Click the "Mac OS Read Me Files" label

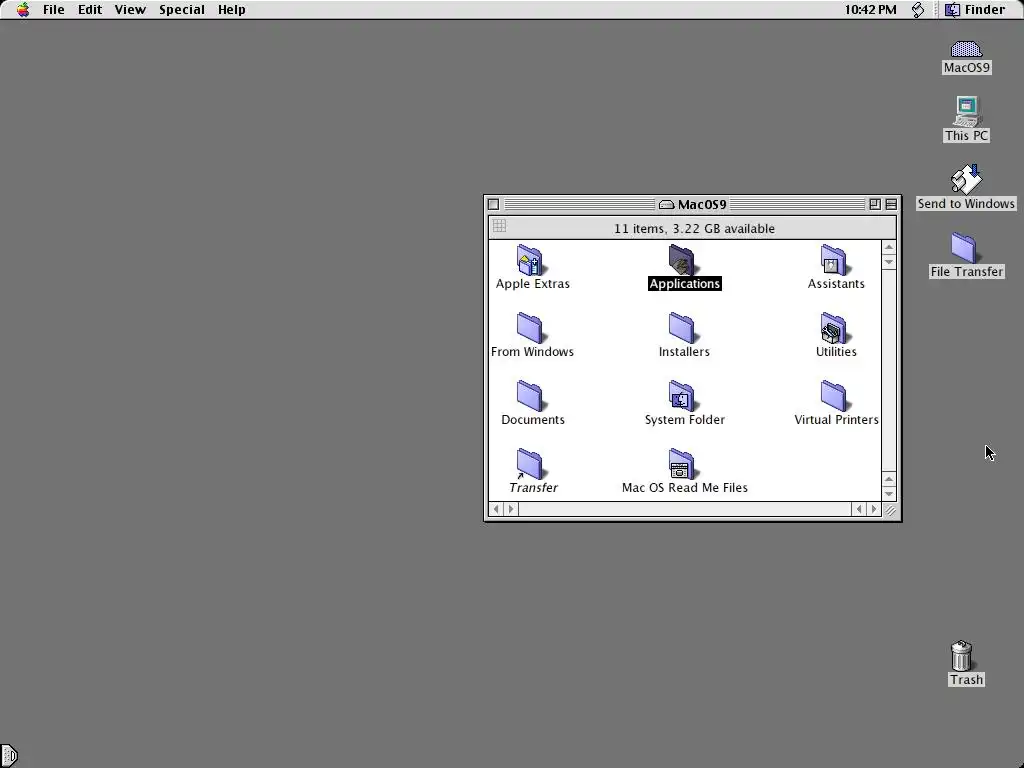pyautogui.click(x=684, y=487)
